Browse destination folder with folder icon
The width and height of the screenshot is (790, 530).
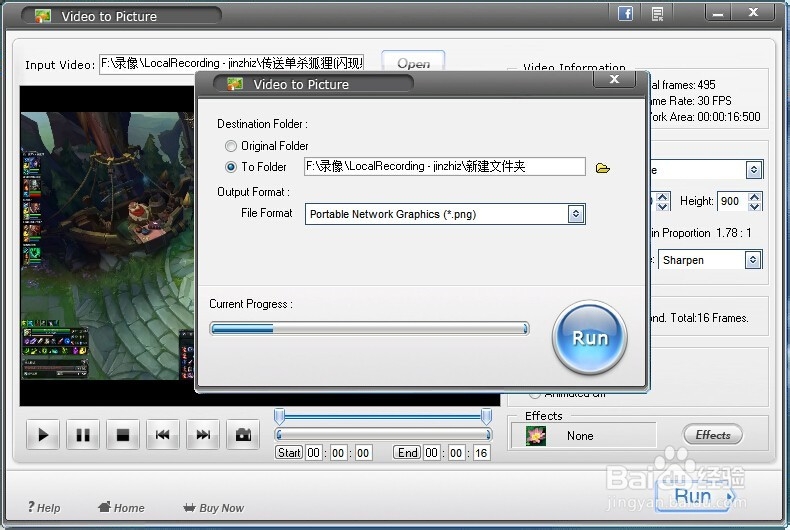click(603, 168)
